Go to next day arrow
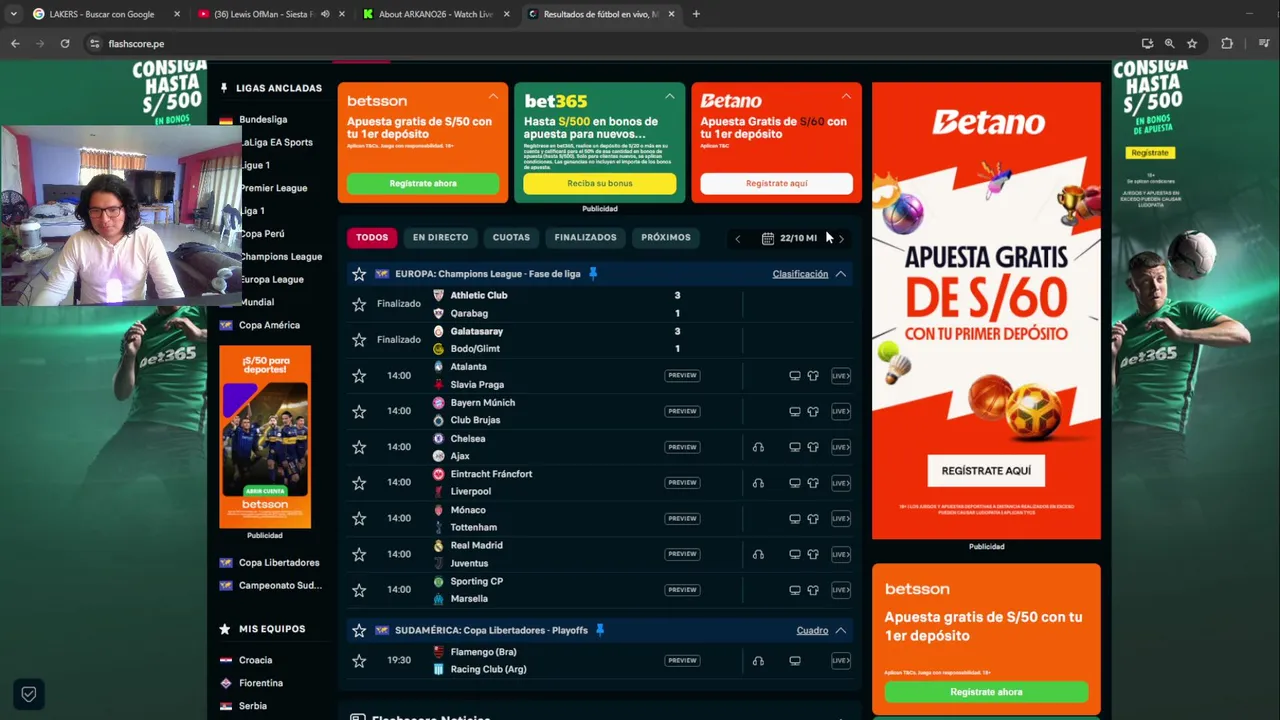This screenshot has width=1280, height=720. point(841,239)
